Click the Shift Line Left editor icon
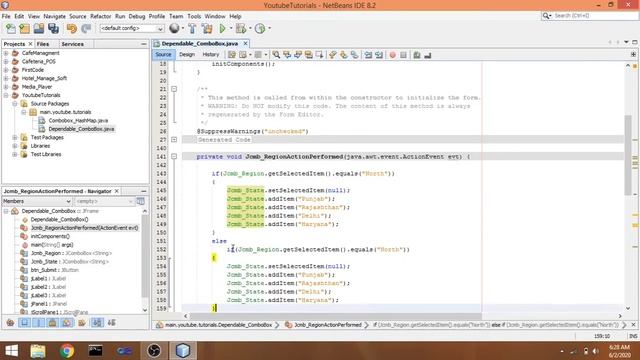The image size is (640, 360). [x=368, y=55]
